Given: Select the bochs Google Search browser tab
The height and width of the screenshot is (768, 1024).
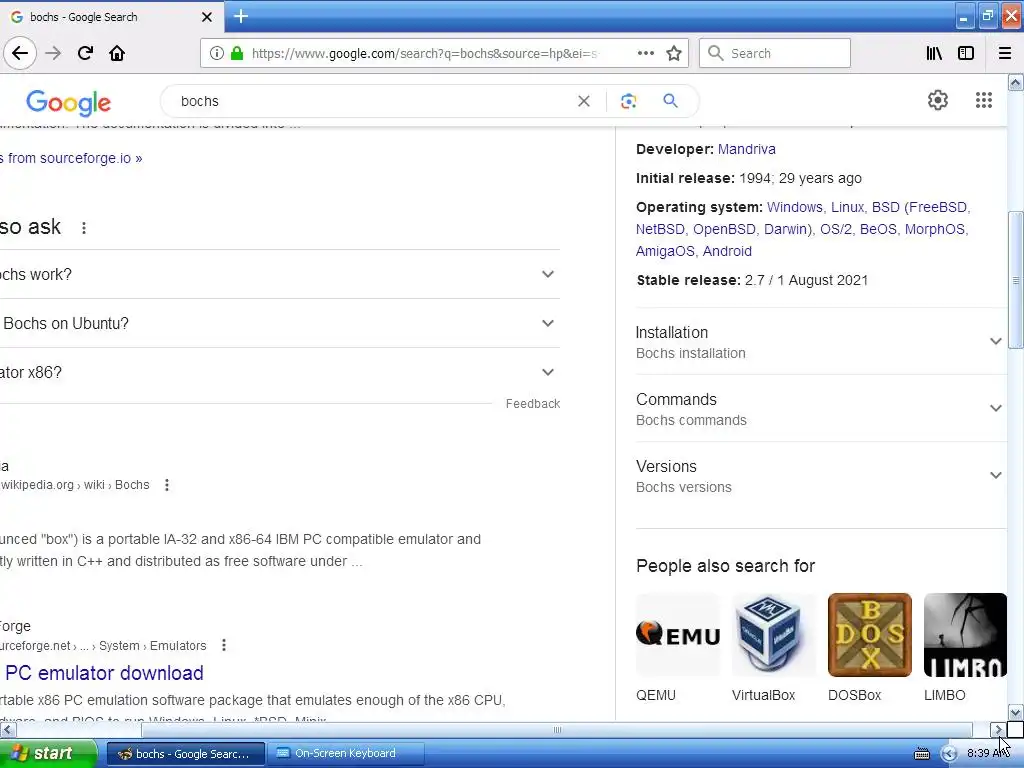Looking at the screenshot, I should [111, 17].
